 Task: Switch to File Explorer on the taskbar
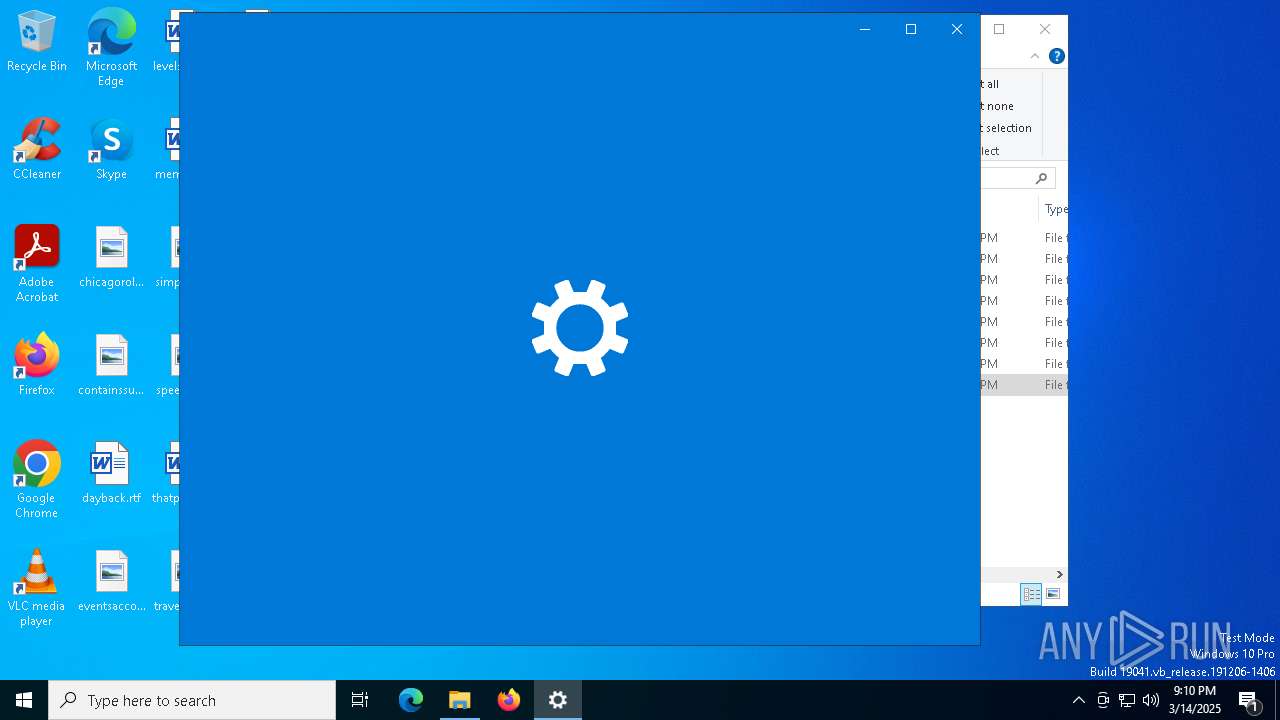[x=460, y=700]
